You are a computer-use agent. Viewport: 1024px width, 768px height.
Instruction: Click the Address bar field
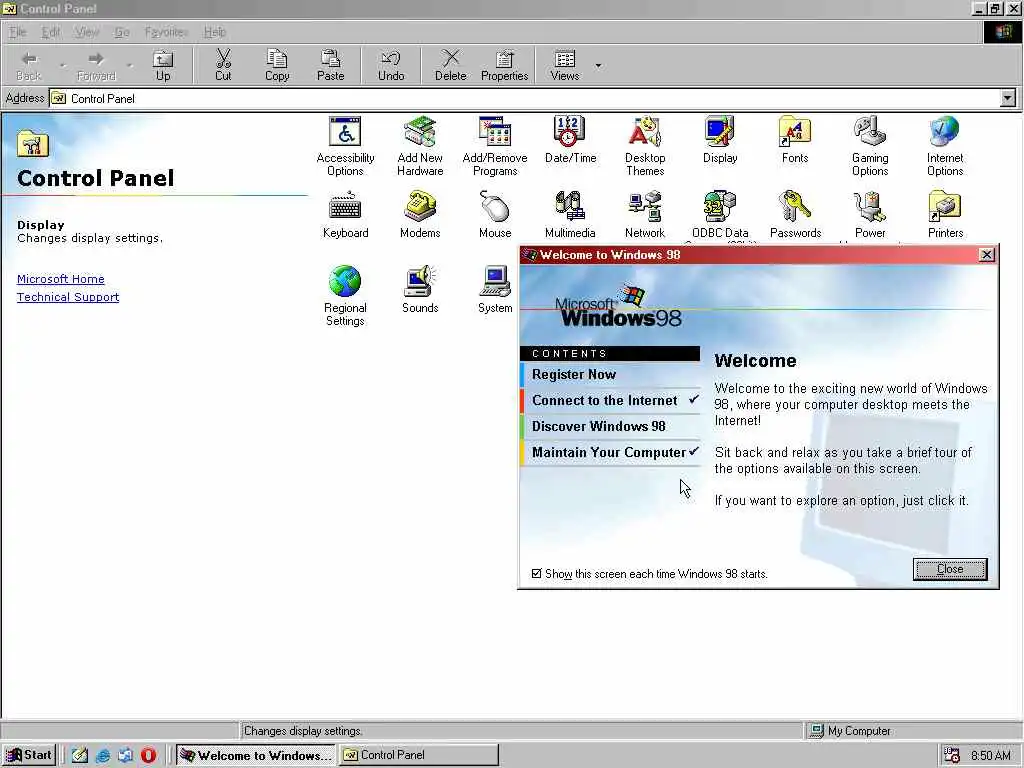(525, 99)
